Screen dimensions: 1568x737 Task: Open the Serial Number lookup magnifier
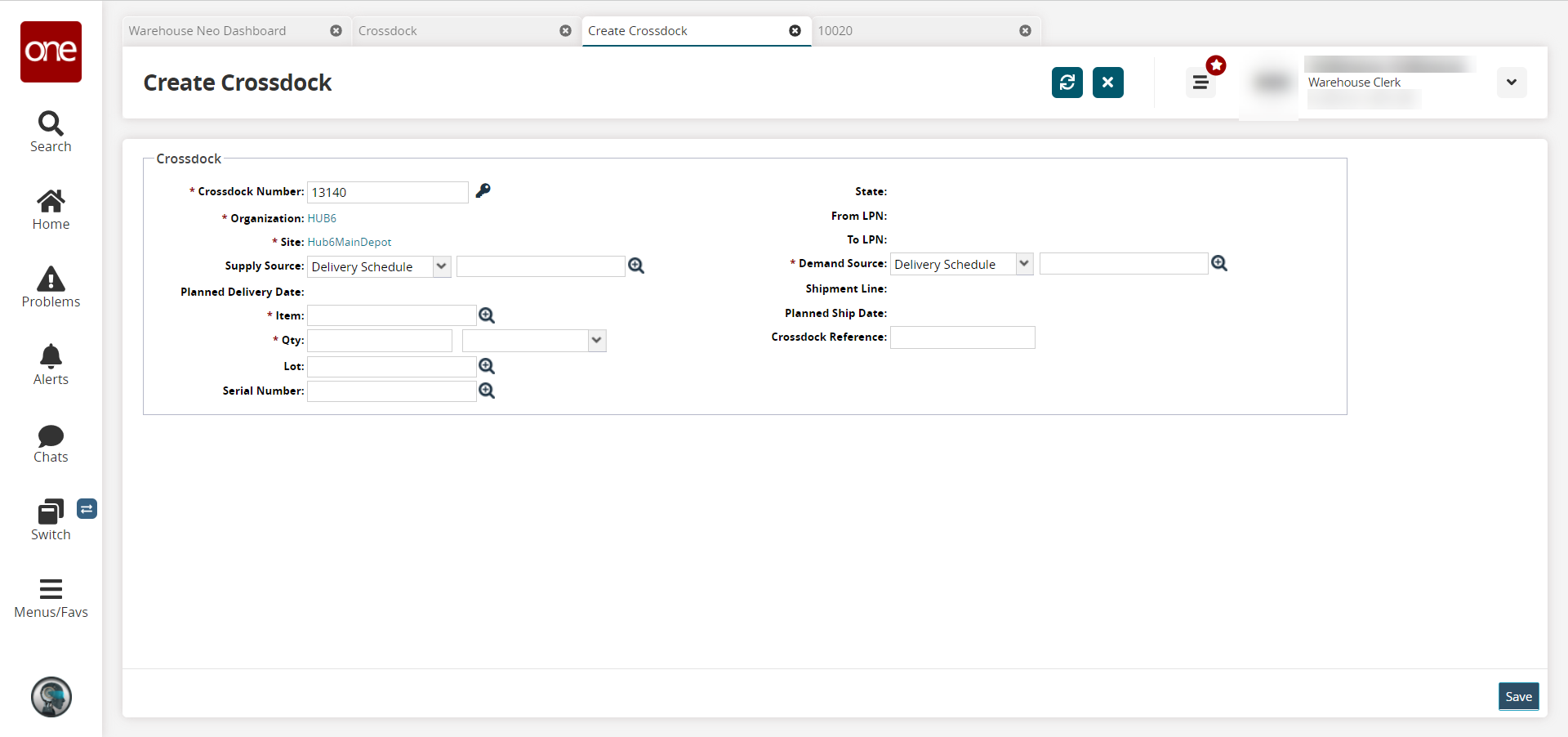tap(487, 391)
